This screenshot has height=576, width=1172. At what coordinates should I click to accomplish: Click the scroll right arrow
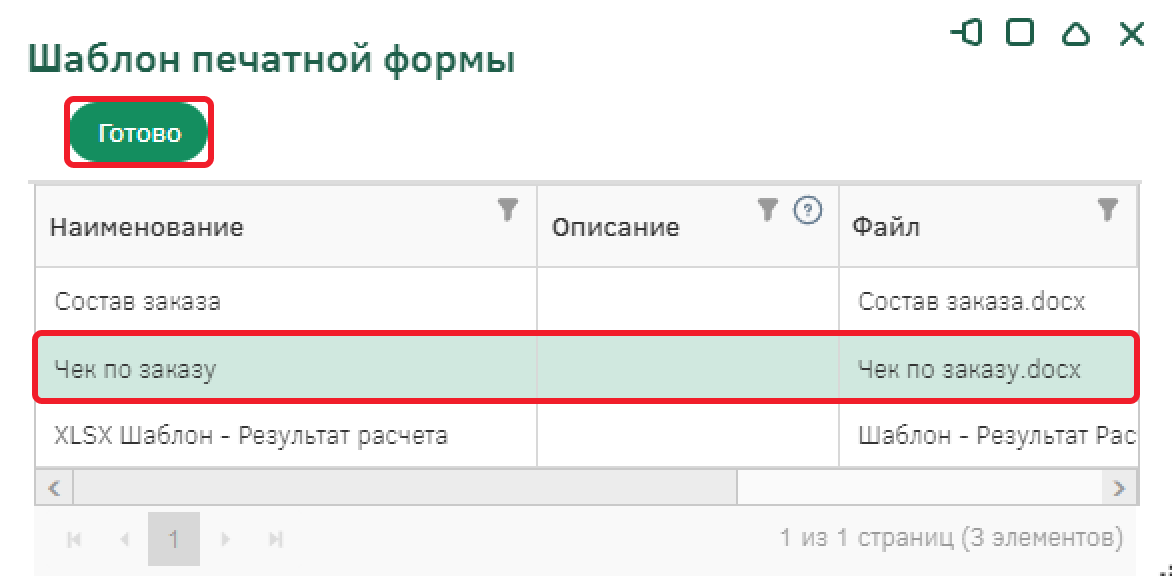1119,488
